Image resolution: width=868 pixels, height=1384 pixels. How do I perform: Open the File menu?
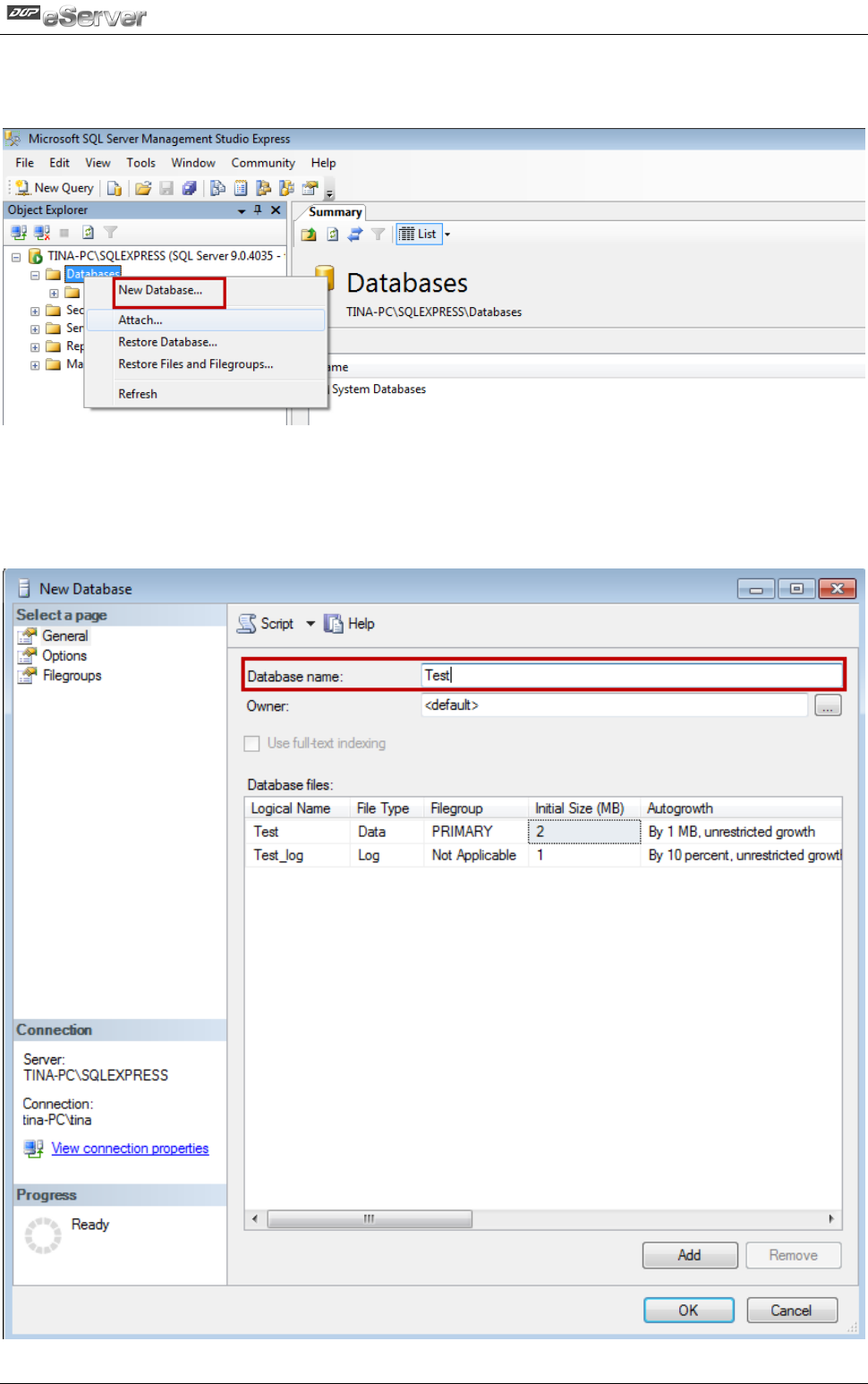[x=25, y=163]
